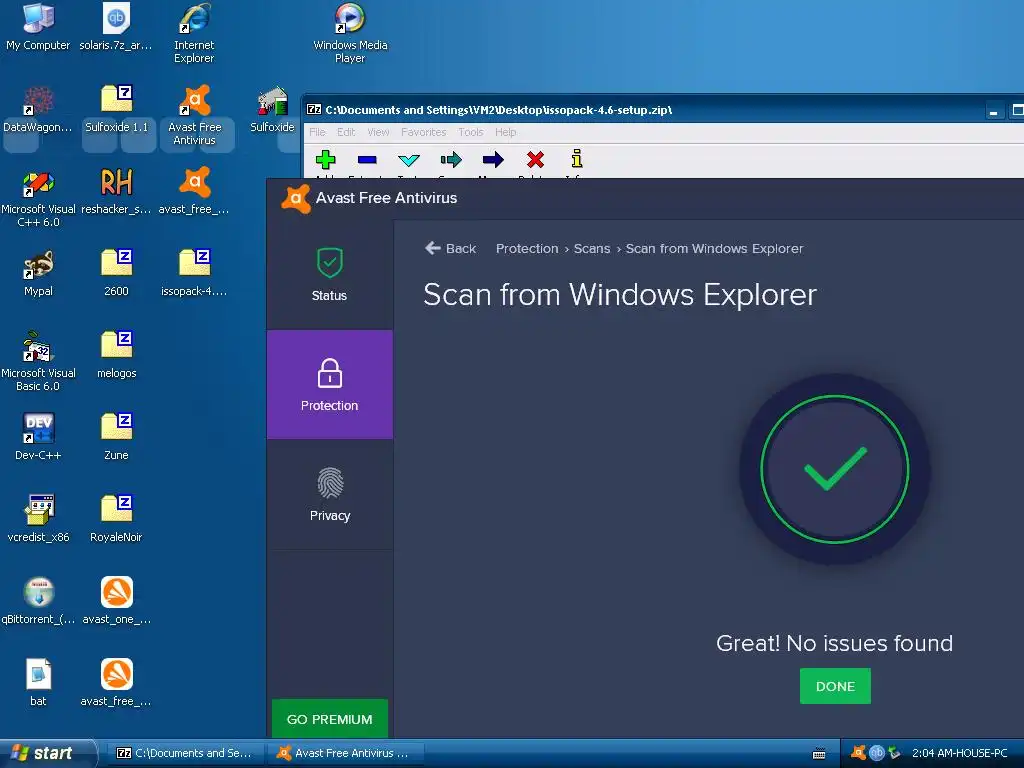Image resolution: width=1024 pixels, height=768 pixels.
Task: Click the Scan from Windows Explorer breadcrumb
Action: click(x=714, y=248)
